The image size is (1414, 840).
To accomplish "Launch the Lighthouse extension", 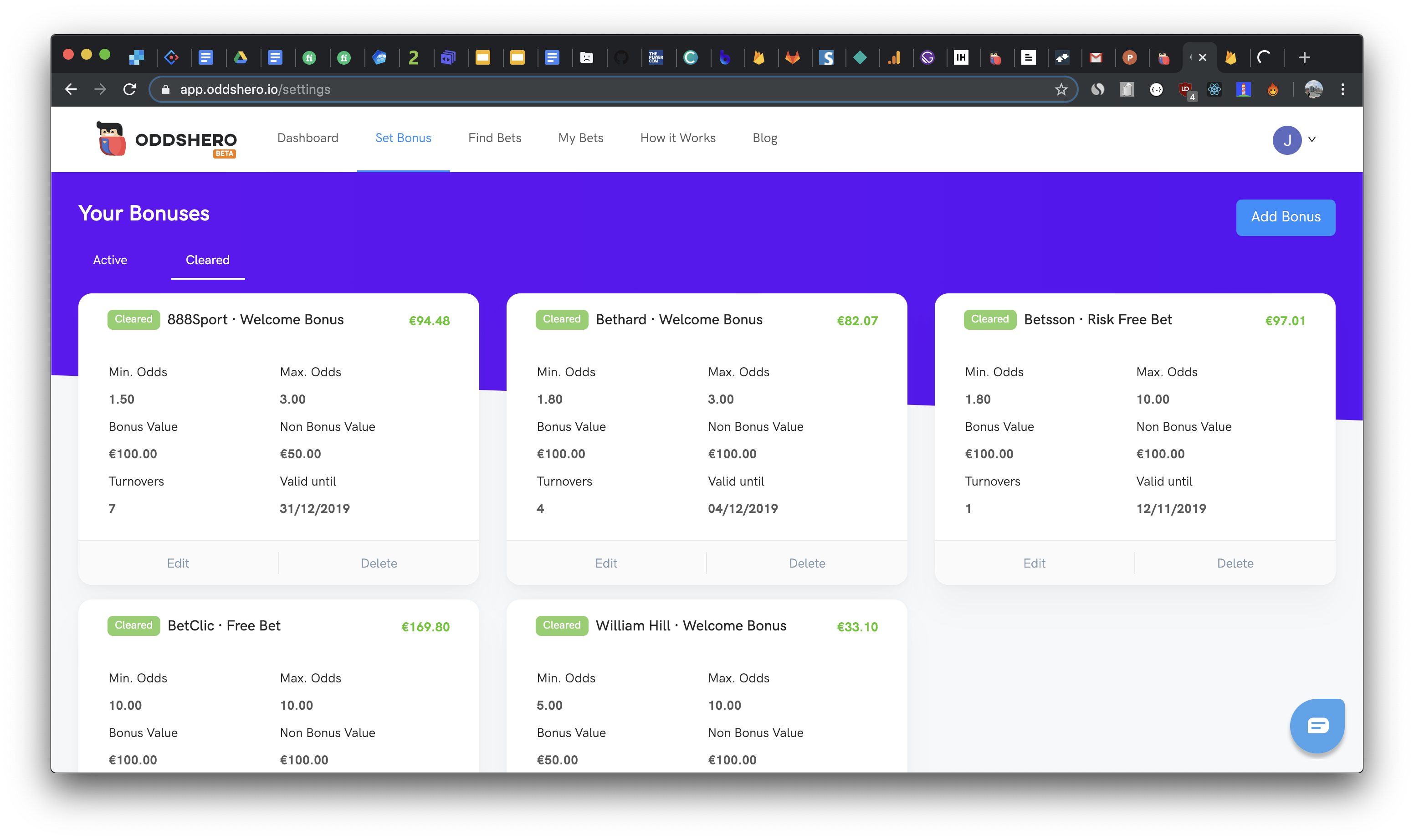I will pos(1243,89).
